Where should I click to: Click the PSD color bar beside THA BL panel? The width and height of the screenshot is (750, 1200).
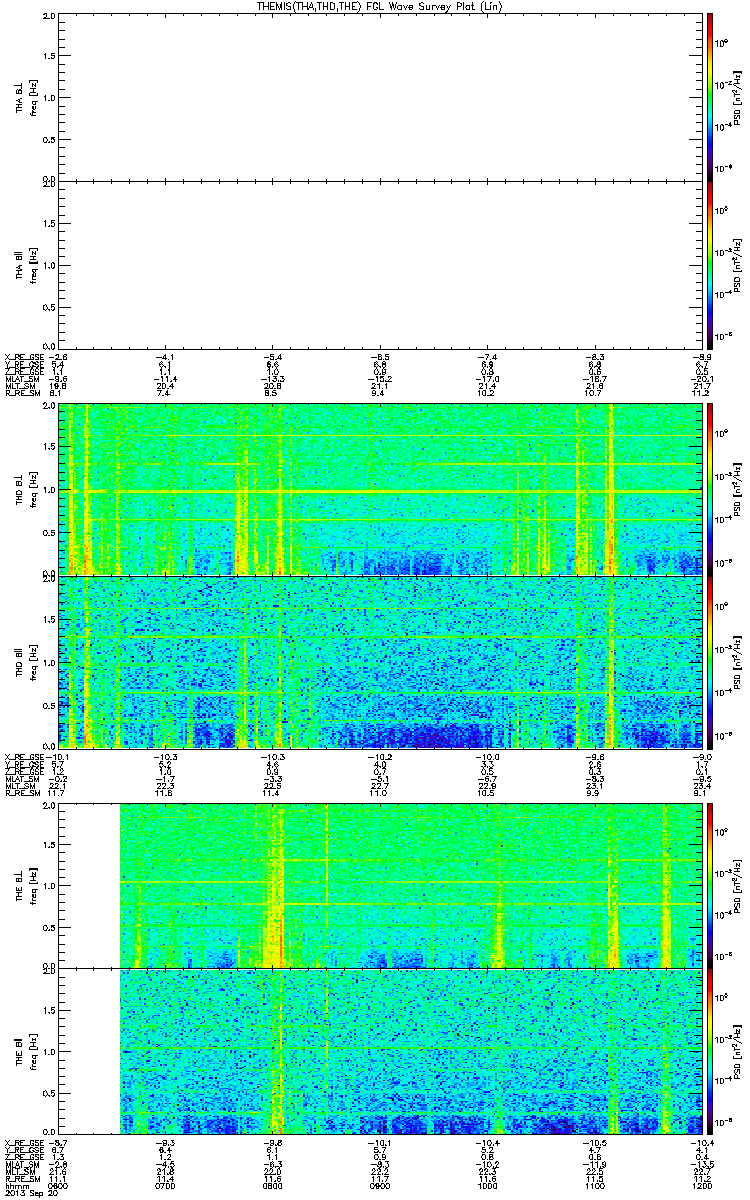(x=710, y=96)
